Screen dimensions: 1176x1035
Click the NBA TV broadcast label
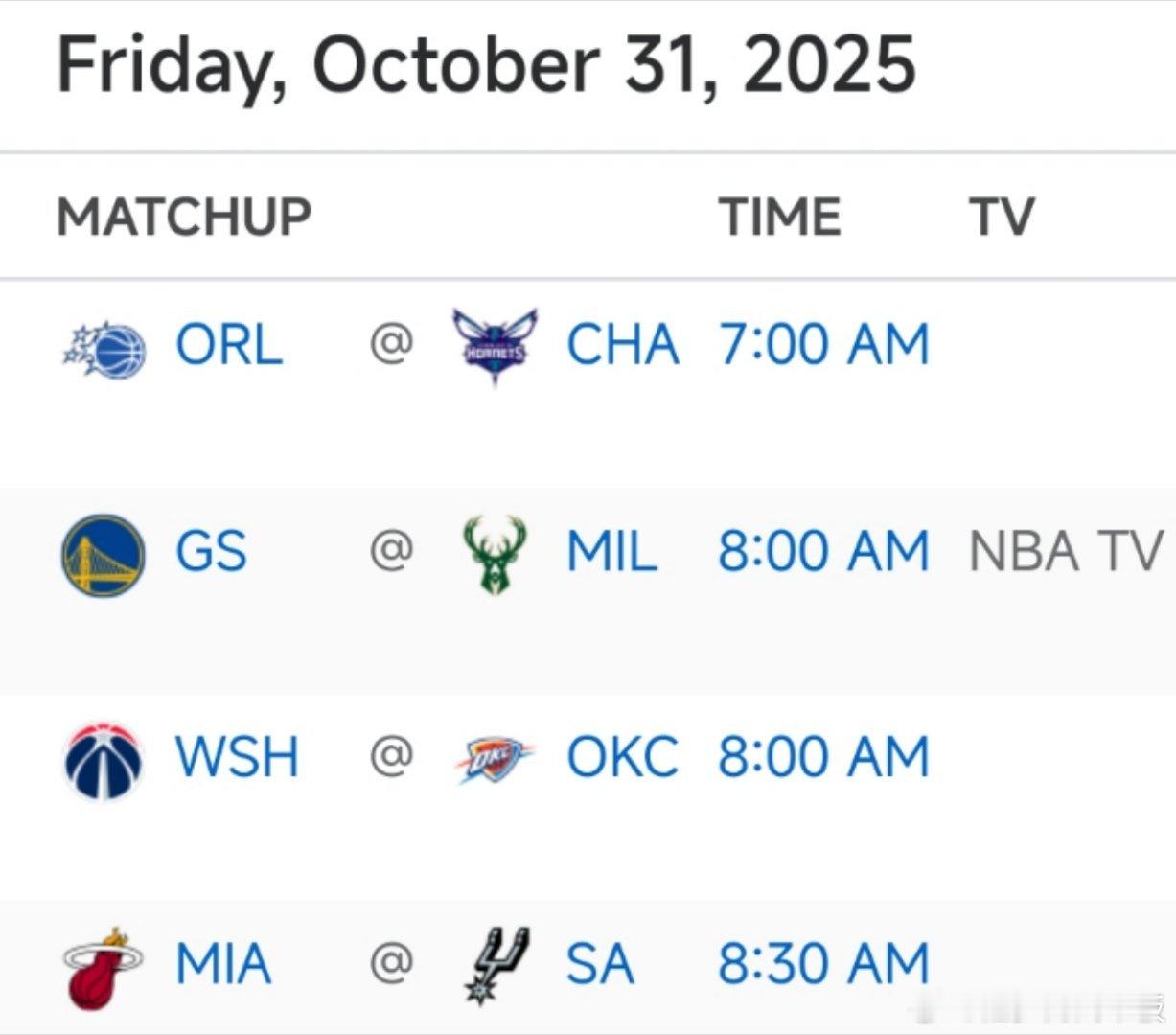[1066, 552]
